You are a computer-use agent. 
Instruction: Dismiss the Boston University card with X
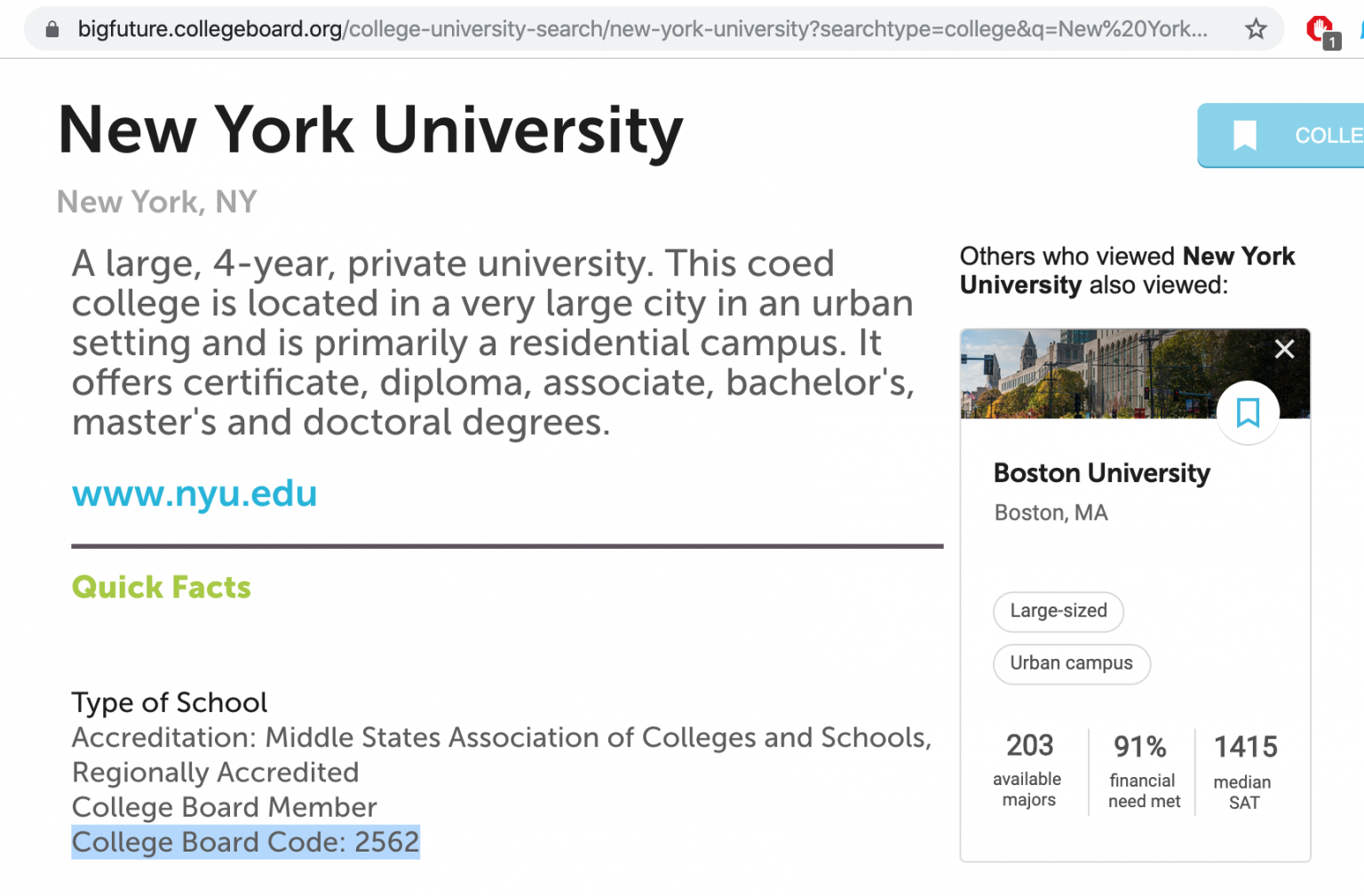(1284, 349)
